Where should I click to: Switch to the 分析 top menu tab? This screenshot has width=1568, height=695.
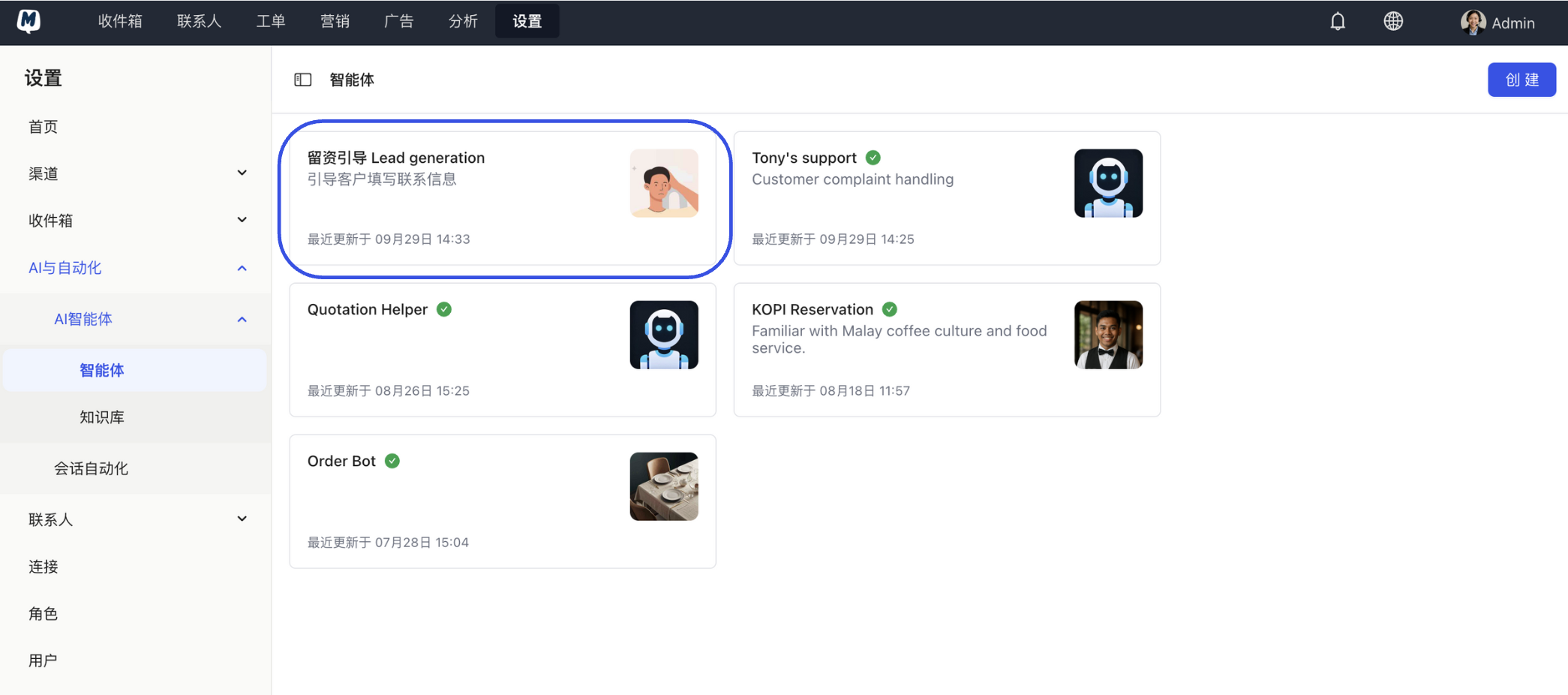[463, 22]
